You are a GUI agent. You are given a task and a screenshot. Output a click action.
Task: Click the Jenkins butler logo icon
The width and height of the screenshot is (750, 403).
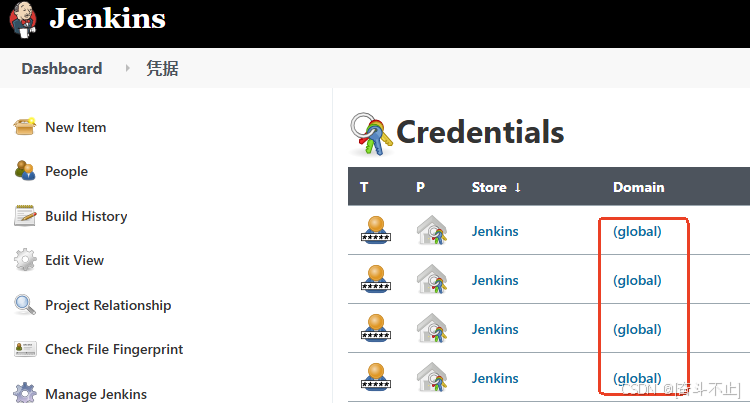coord(23,20)
